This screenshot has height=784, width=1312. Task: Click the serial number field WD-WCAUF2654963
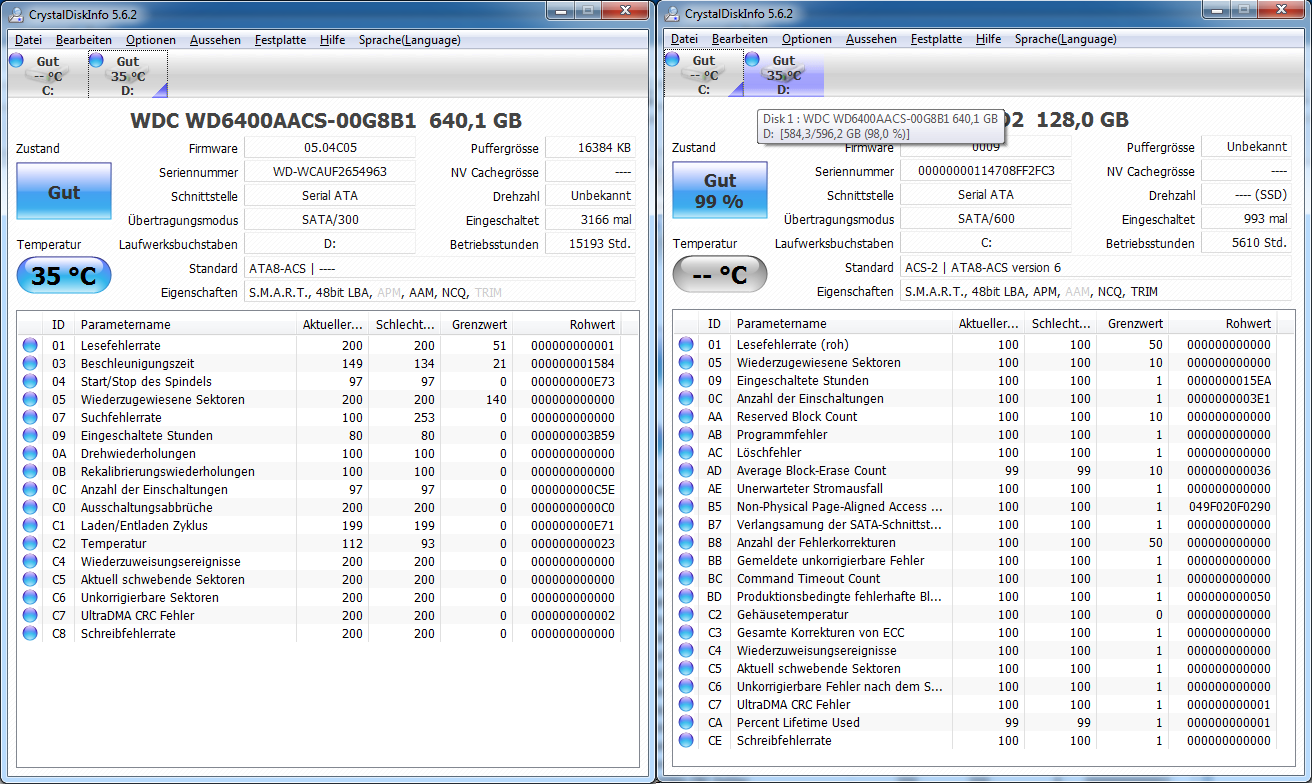click(330, 171)
